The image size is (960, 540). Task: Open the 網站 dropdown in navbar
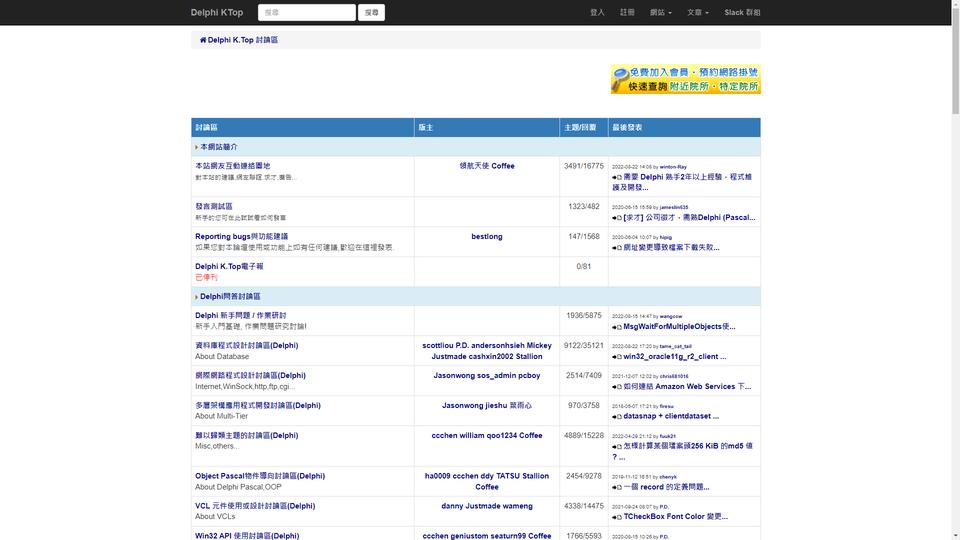click(x=661, y=12)
